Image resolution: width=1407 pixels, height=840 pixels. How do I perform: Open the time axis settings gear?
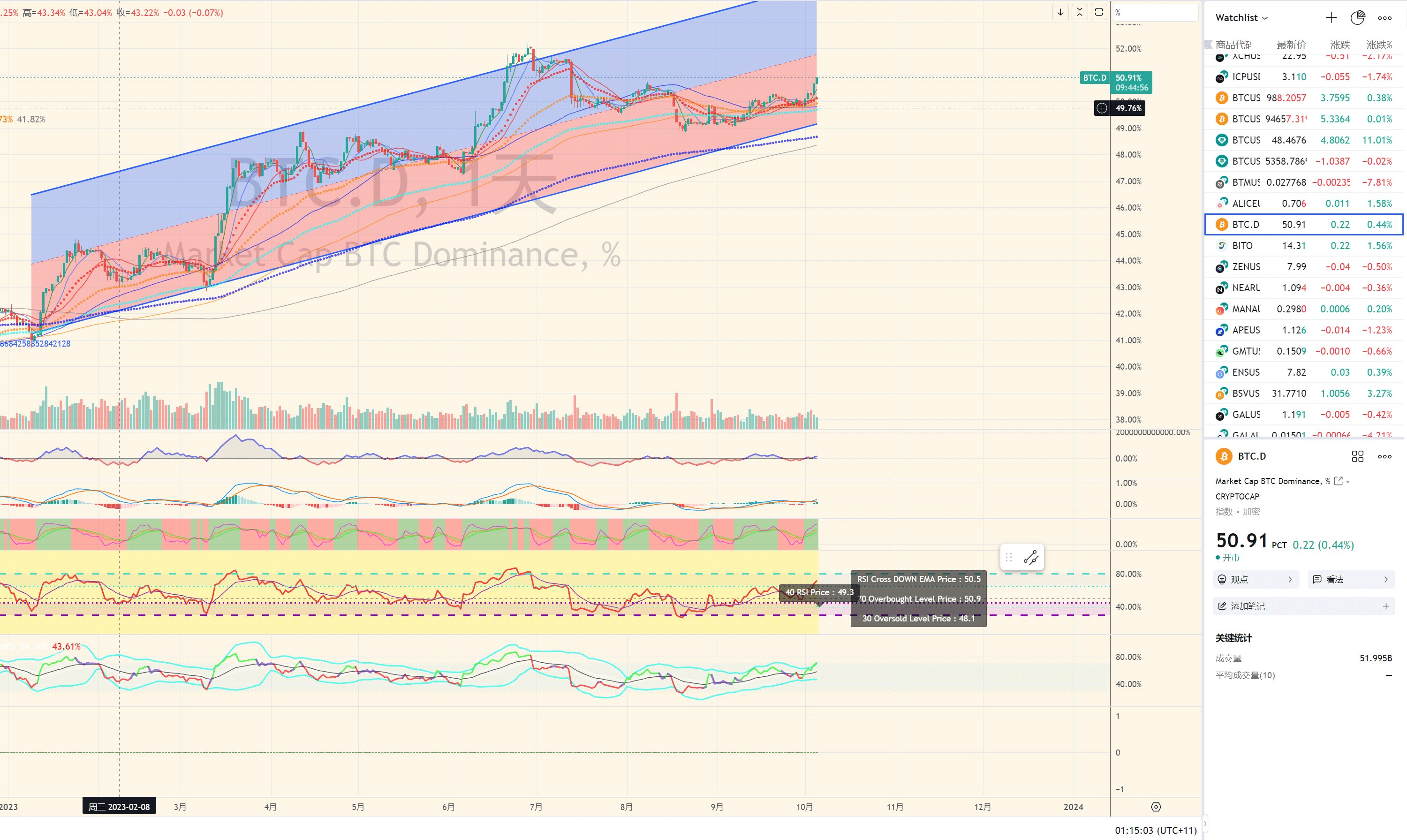pos(1156,807)
